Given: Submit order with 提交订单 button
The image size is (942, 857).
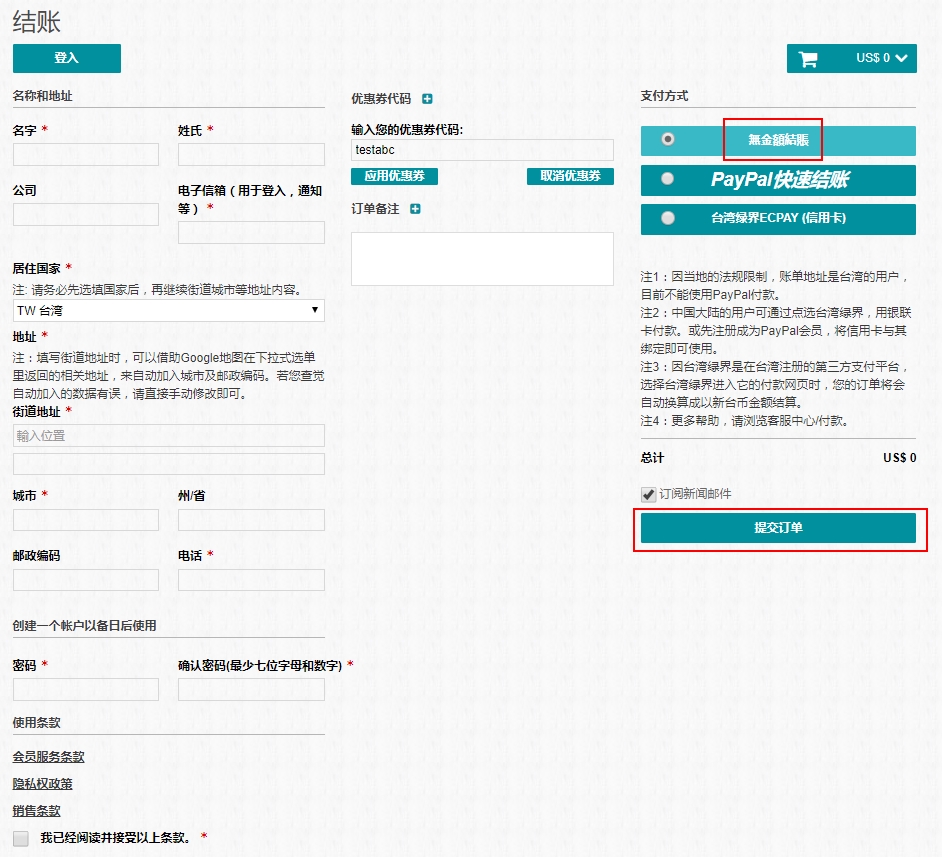Looking at the screenshot, I should [x=778, y=528].
